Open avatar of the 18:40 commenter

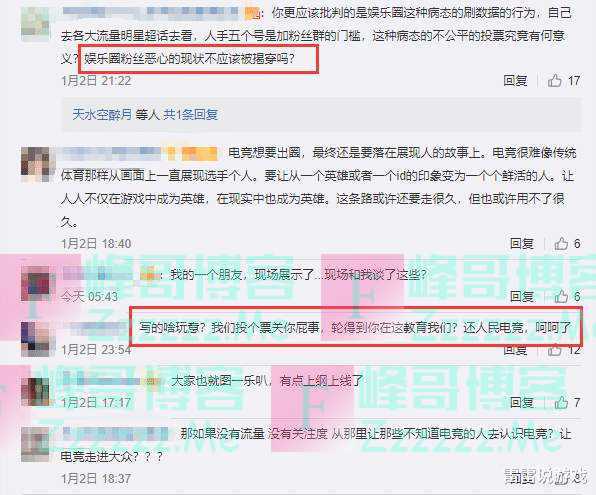(x=37, y=164)
